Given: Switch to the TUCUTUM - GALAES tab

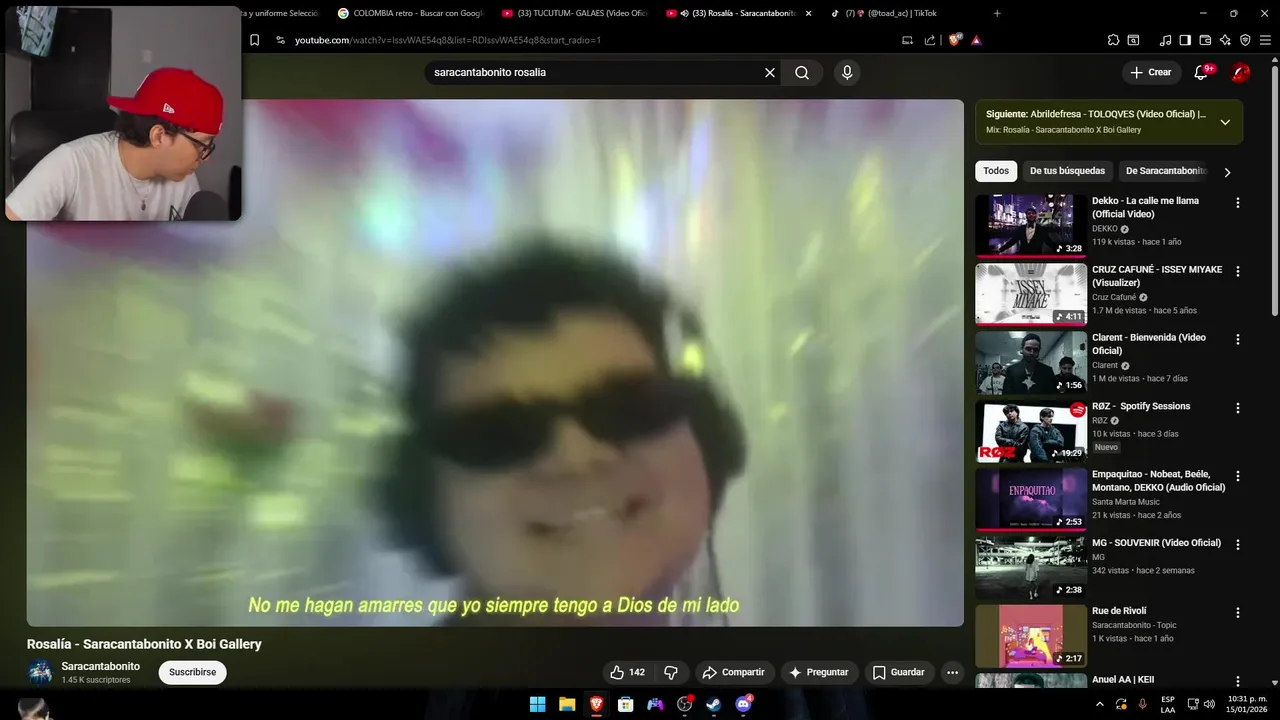Looking at the screenshot, I should [575, 13].
